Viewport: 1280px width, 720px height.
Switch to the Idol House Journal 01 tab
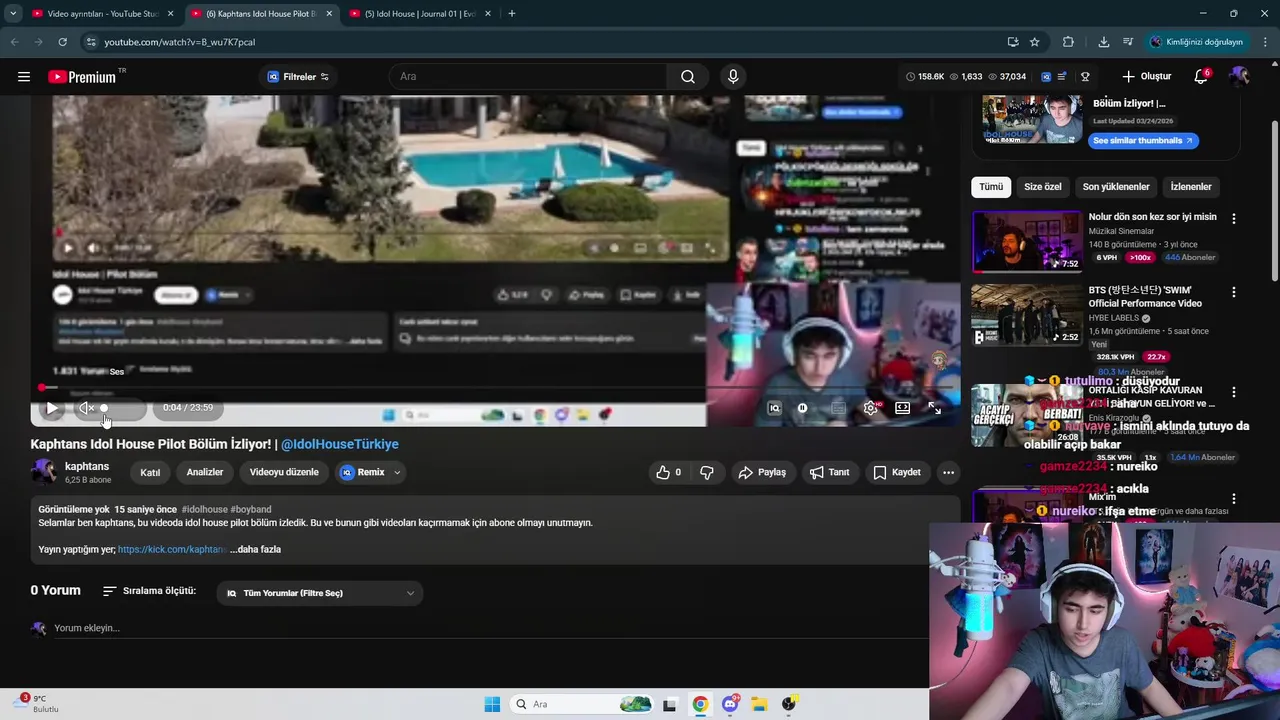tap(418, 14)
